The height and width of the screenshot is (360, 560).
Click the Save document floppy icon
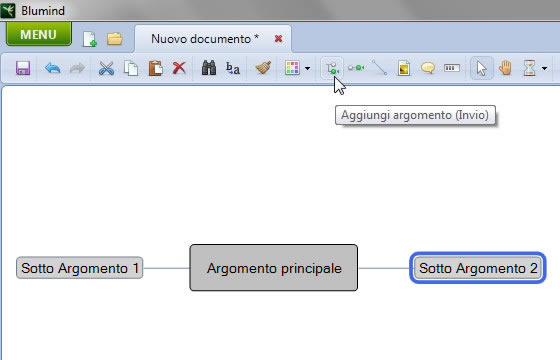[22, 68]
